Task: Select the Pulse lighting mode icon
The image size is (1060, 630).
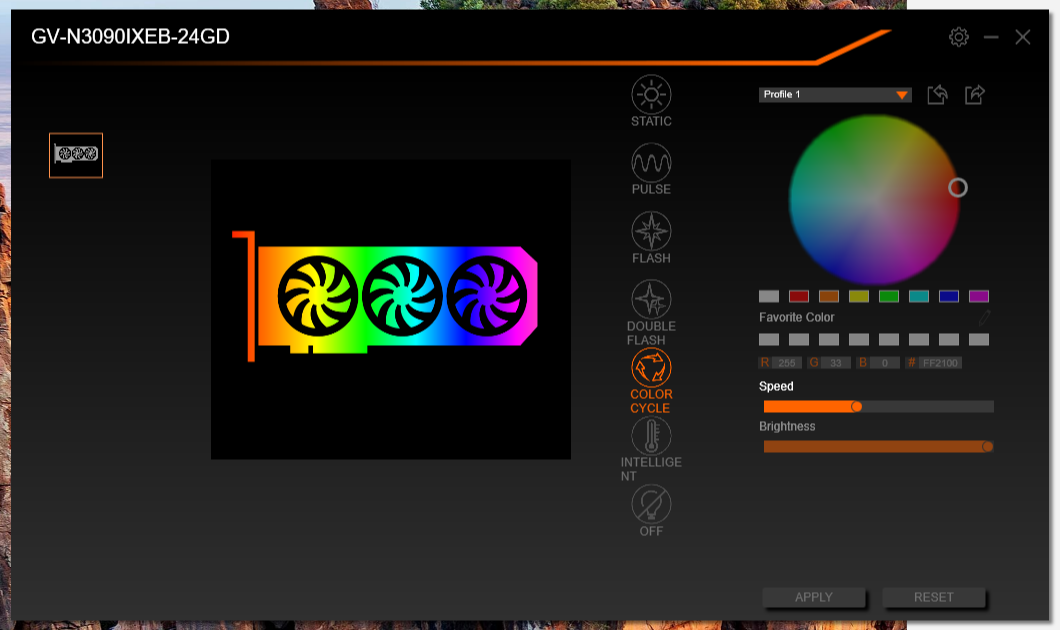Action: coord(651,162)
